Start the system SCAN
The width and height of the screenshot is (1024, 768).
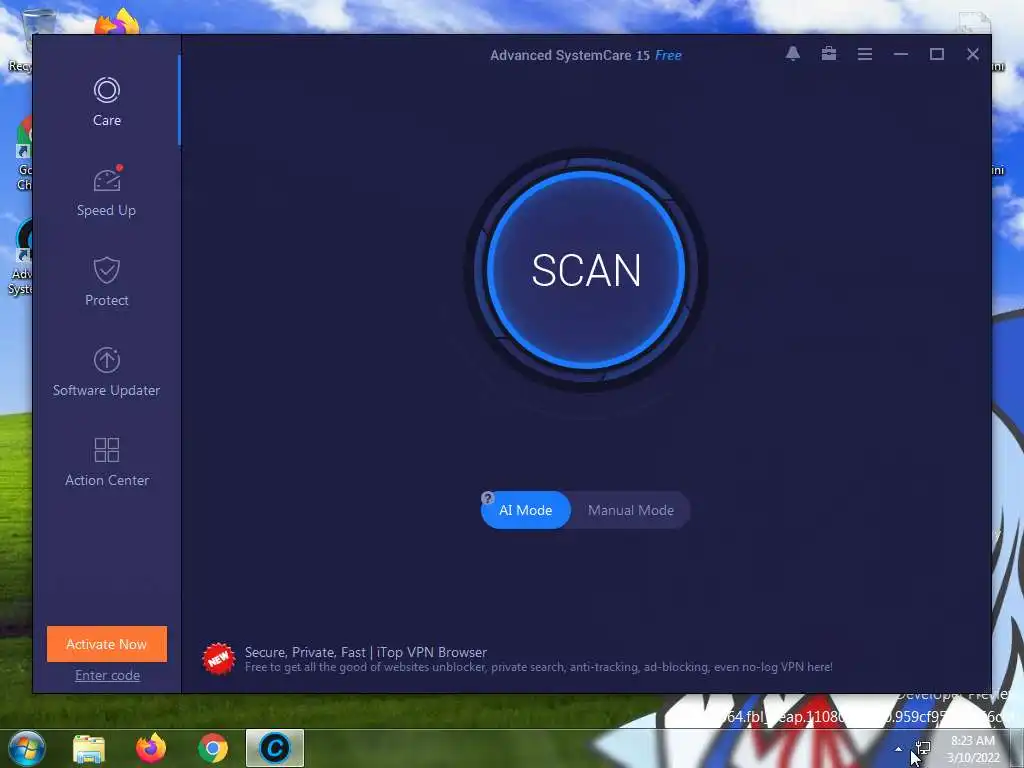pos(586,270)
